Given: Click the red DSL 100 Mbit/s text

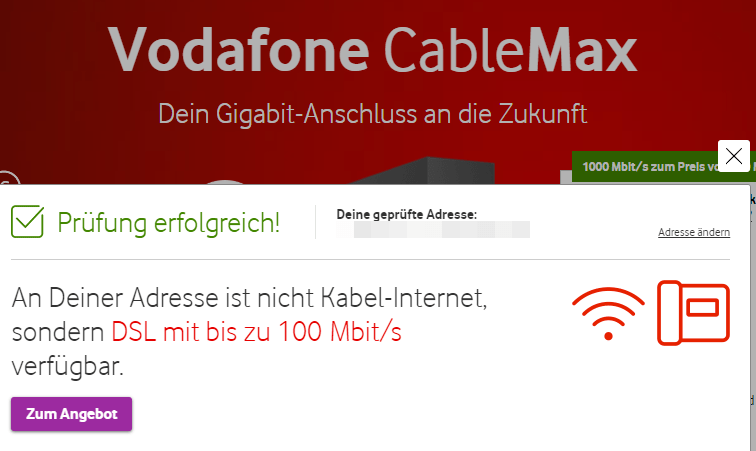Looking at the screenshot, I should click(256, 332).
